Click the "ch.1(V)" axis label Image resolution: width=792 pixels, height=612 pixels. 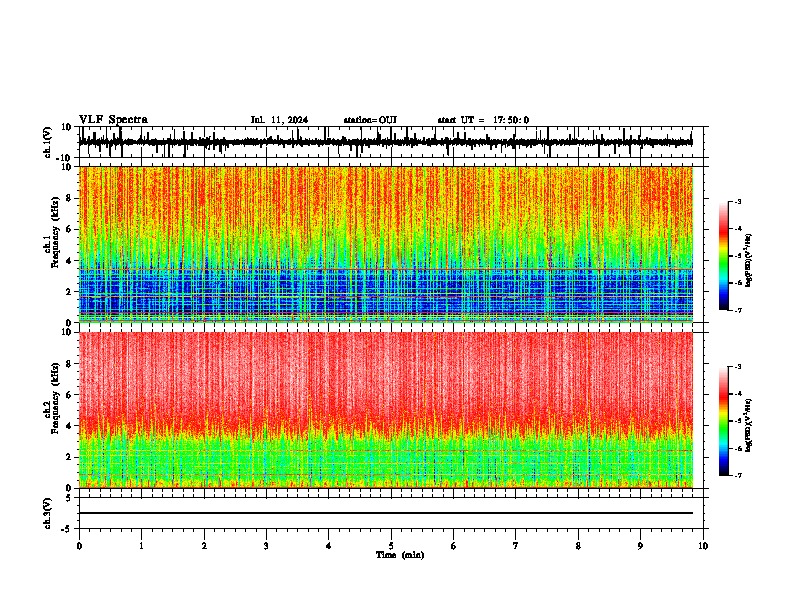pos(48,142)
